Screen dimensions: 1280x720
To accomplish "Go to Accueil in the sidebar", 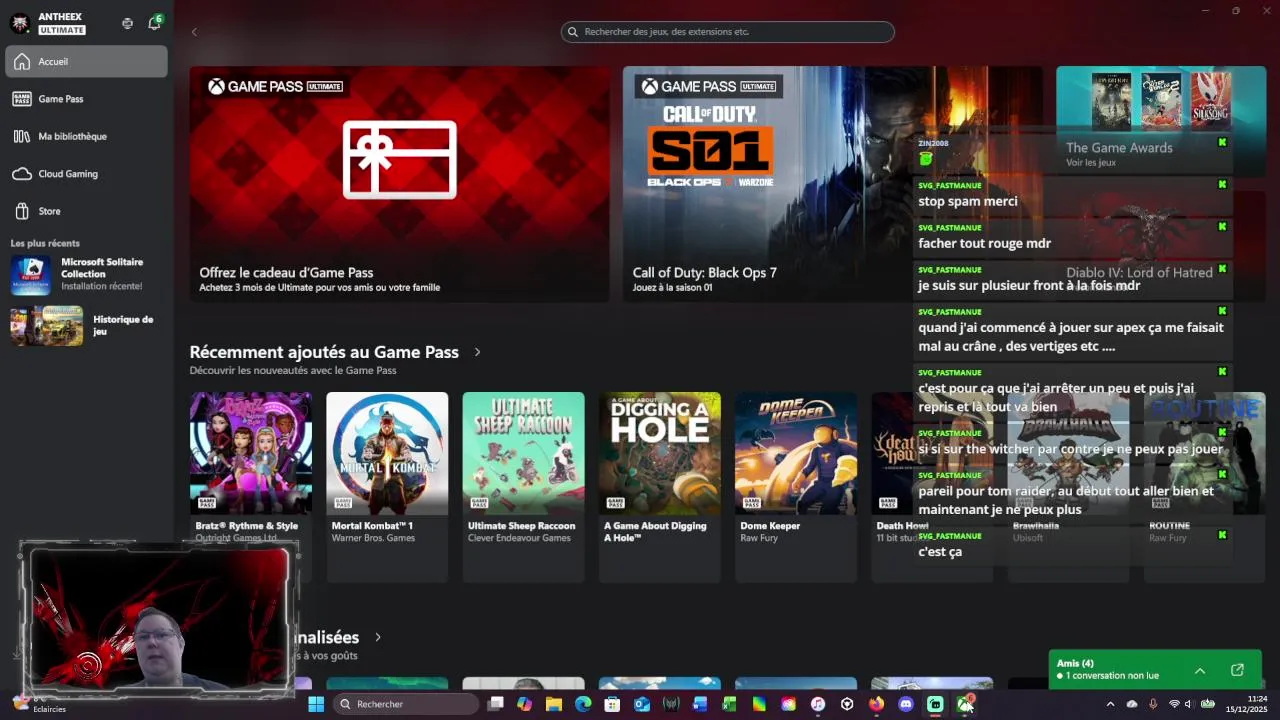I will (x=87, y=61).
